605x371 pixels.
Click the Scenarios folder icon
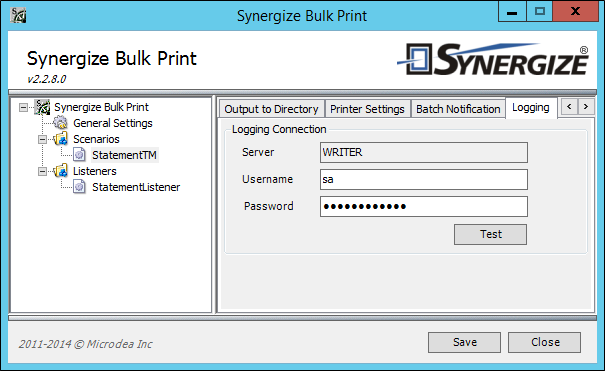click(x=60, y=139)
